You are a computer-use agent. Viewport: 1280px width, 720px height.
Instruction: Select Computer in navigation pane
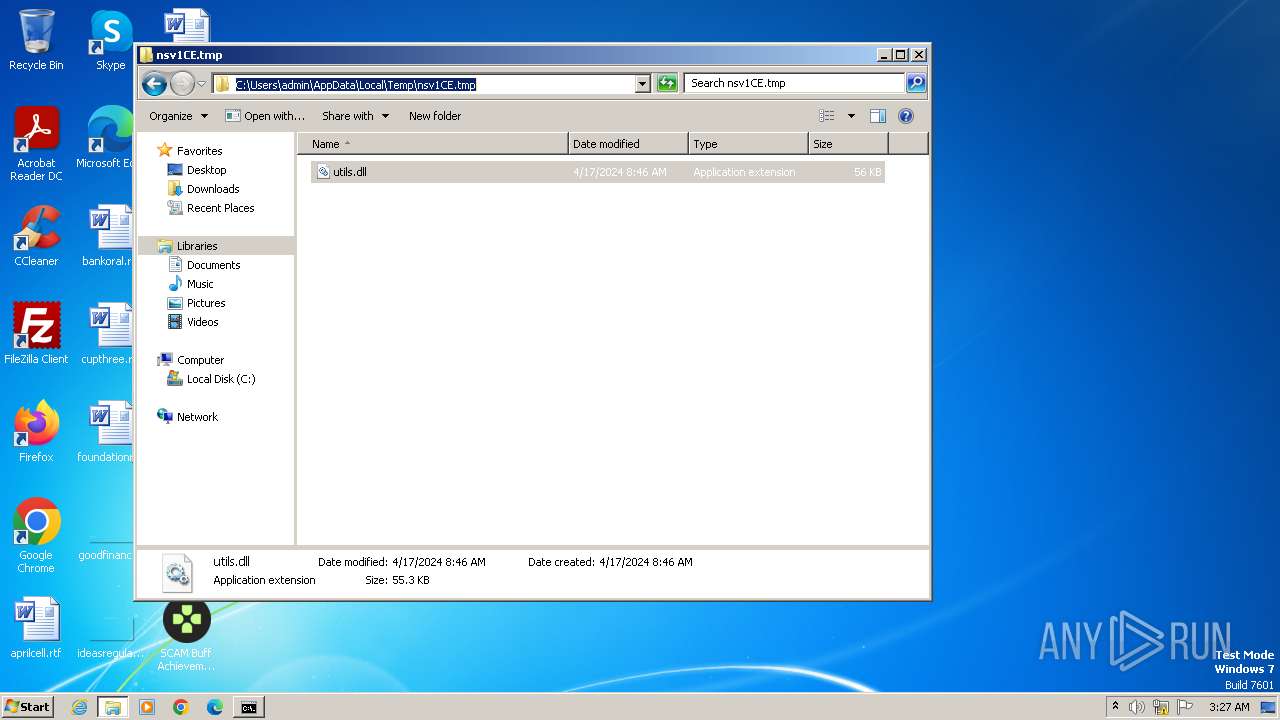coord(200,360)
